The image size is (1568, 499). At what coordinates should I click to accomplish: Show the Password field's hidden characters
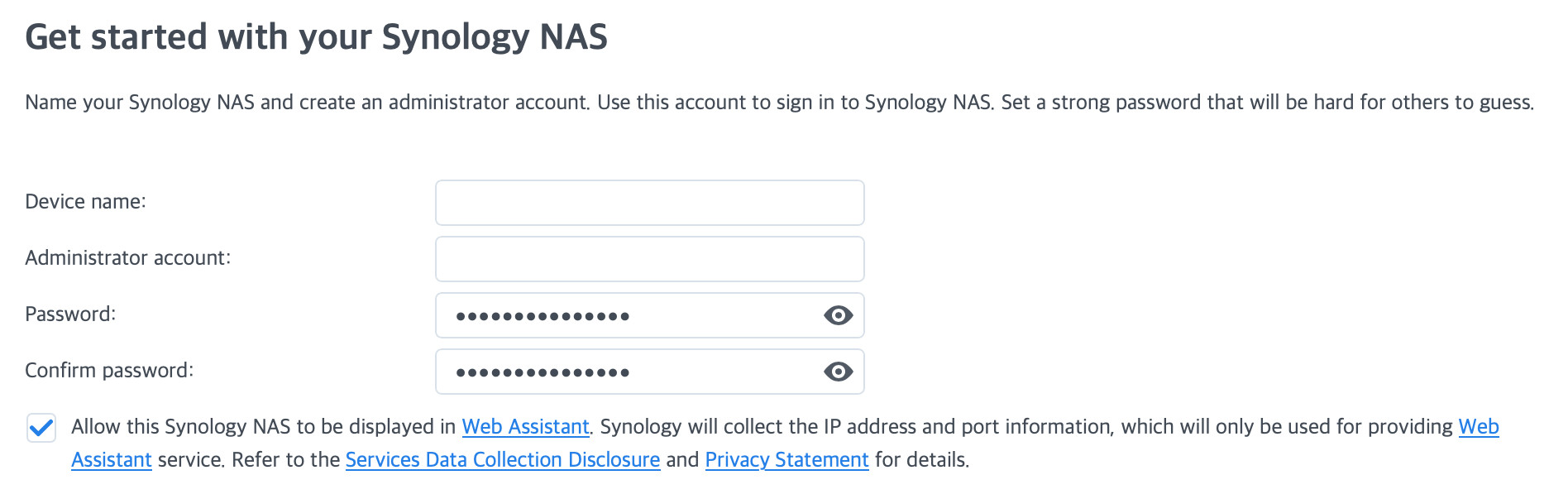(x=838, y=315)
